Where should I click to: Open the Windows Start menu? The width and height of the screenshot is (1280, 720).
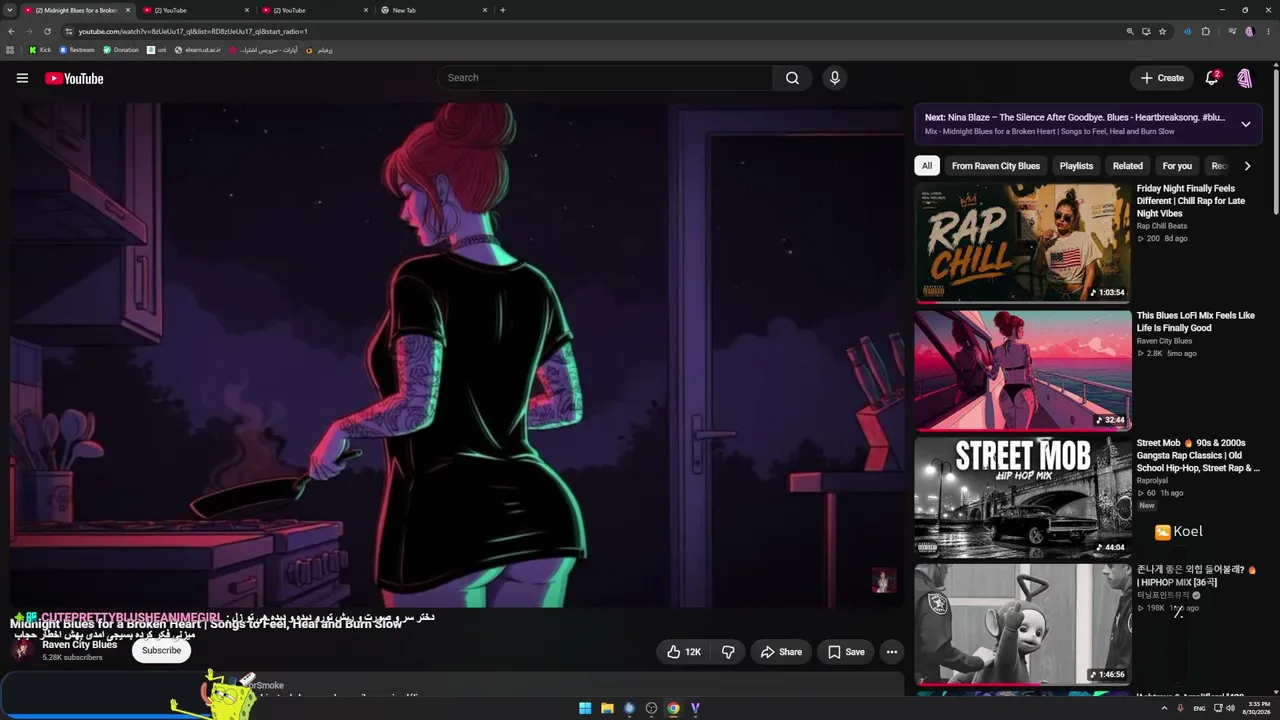[585, 708]
